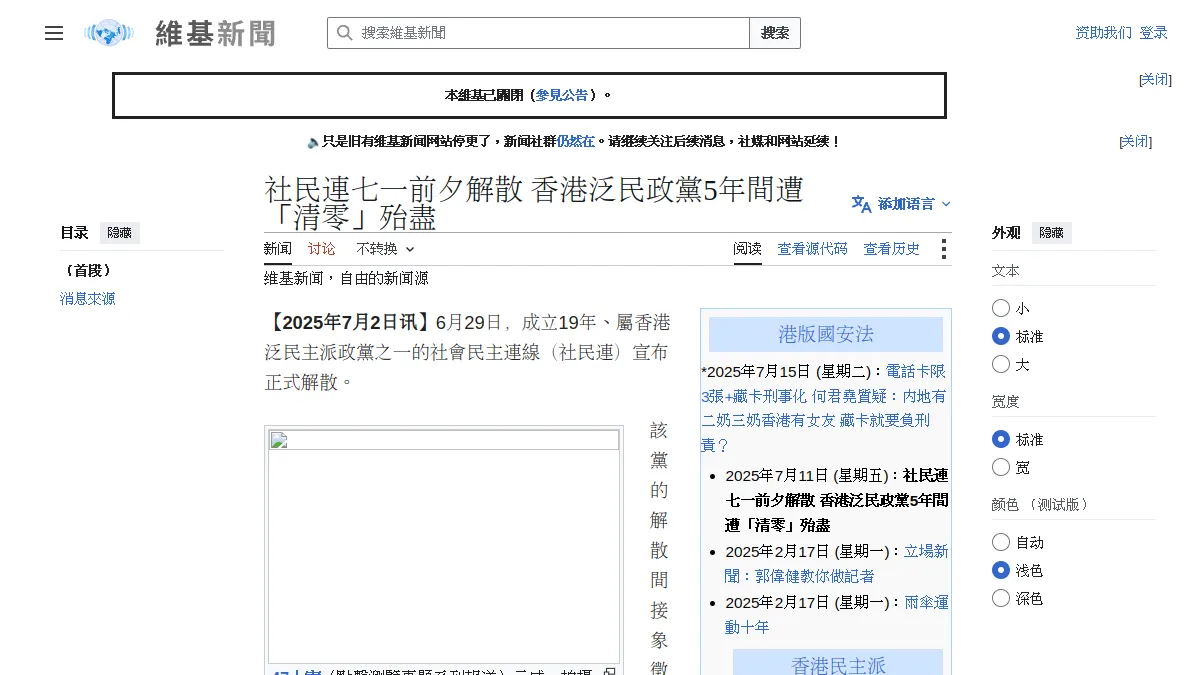The height and width of the screenshot is (675, 1200).
Task: Click the Wikinews globe logo
Action: click(109, 33)
